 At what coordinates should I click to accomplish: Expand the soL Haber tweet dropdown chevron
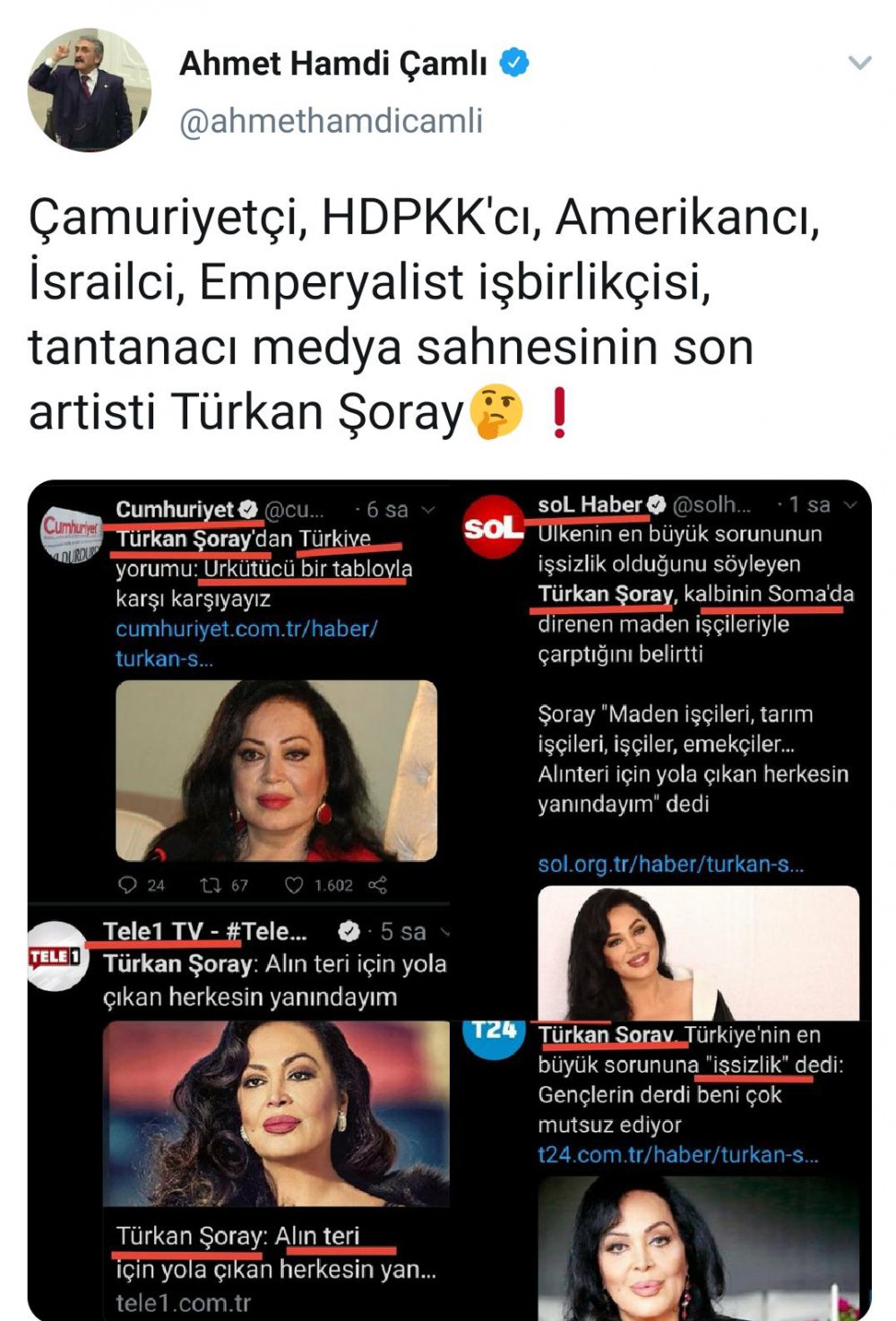(851, 505)
